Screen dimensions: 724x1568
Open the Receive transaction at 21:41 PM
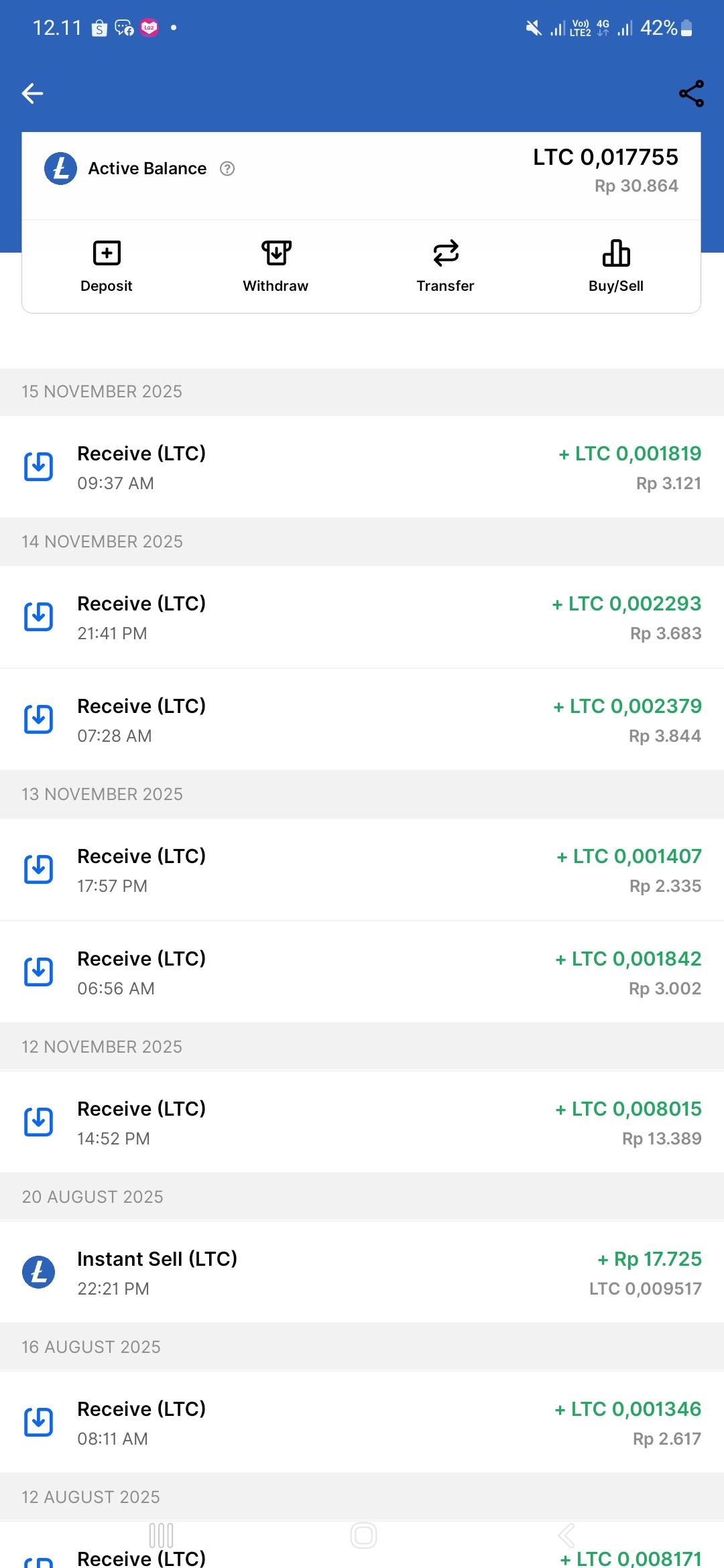pyautogui.click(x=362, y=617)
